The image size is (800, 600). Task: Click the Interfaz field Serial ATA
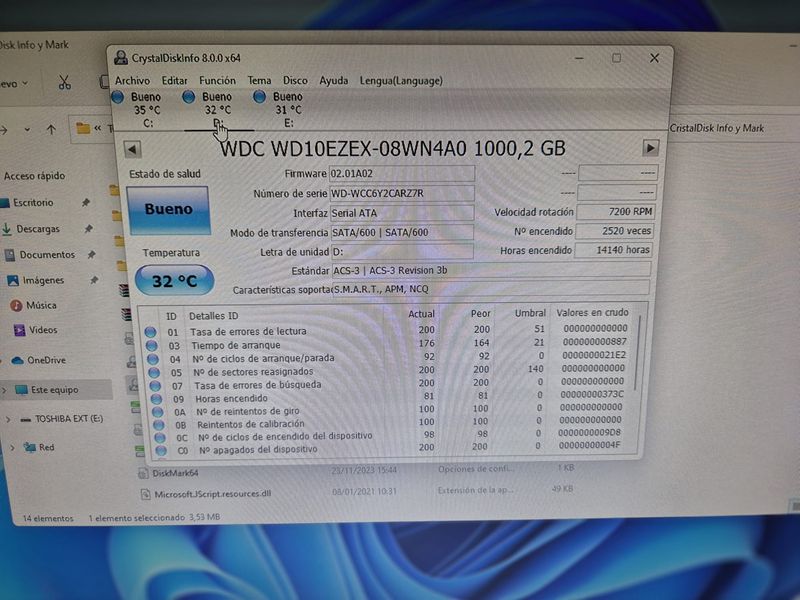pyautogui.click(x=402, y=213)
